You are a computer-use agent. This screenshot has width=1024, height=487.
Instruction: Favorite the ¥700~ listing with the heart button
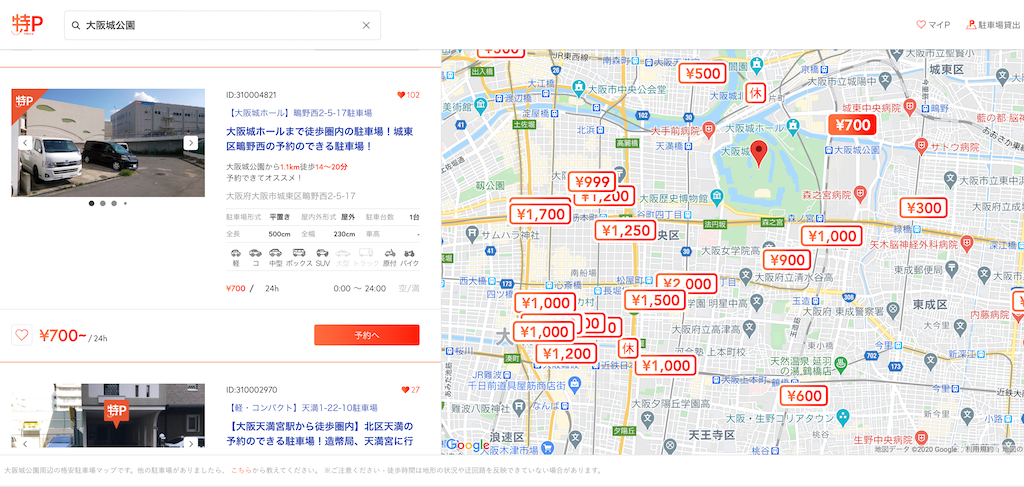[22, 335]
